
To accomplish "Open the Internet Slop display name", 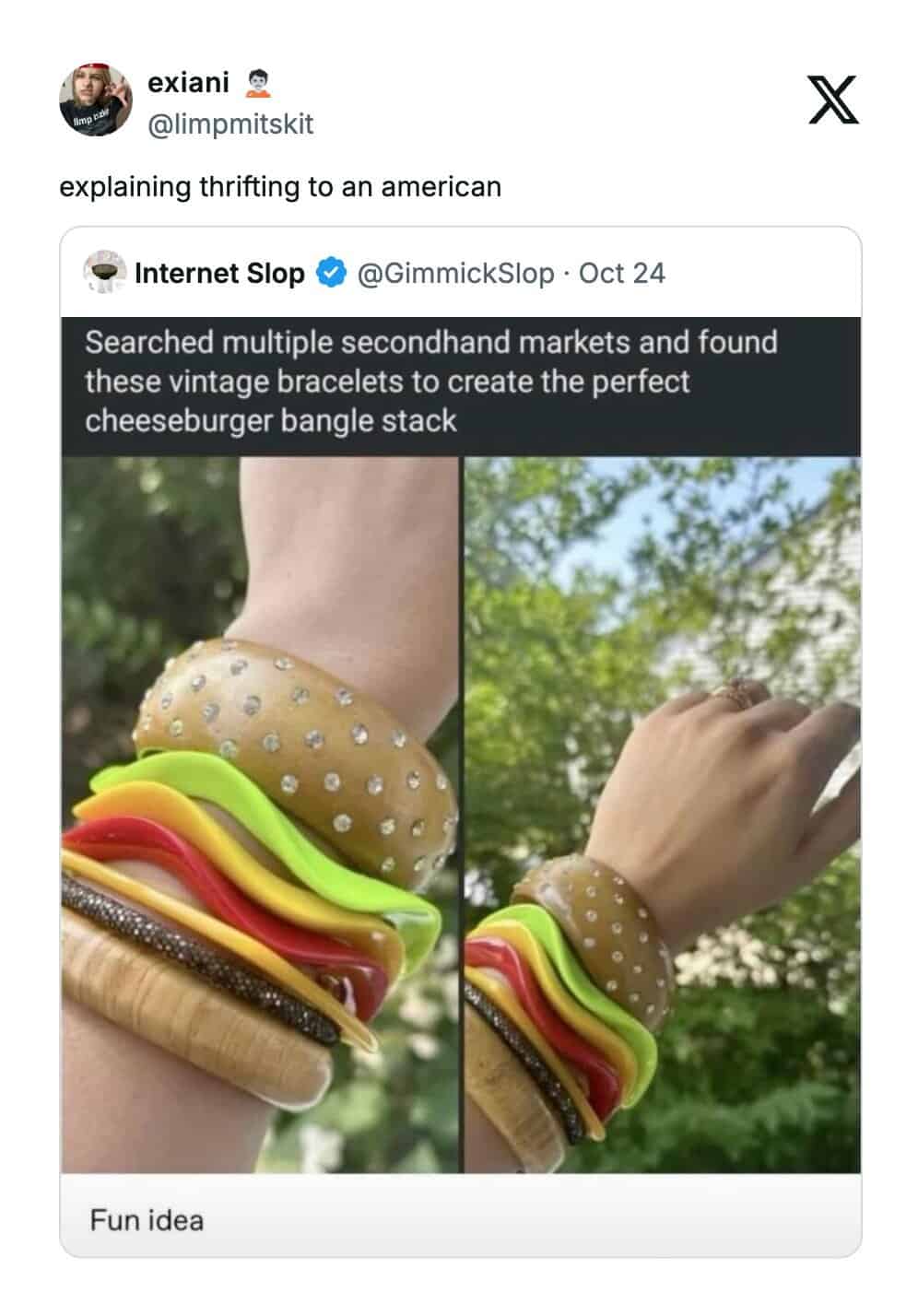I will [219, 274].
